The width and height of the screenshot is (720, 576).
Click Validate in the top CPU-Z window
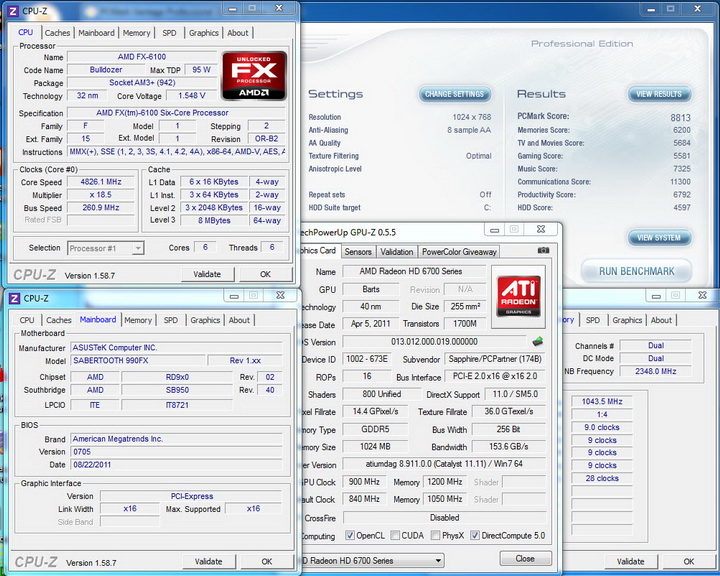[x=207, y=274]
